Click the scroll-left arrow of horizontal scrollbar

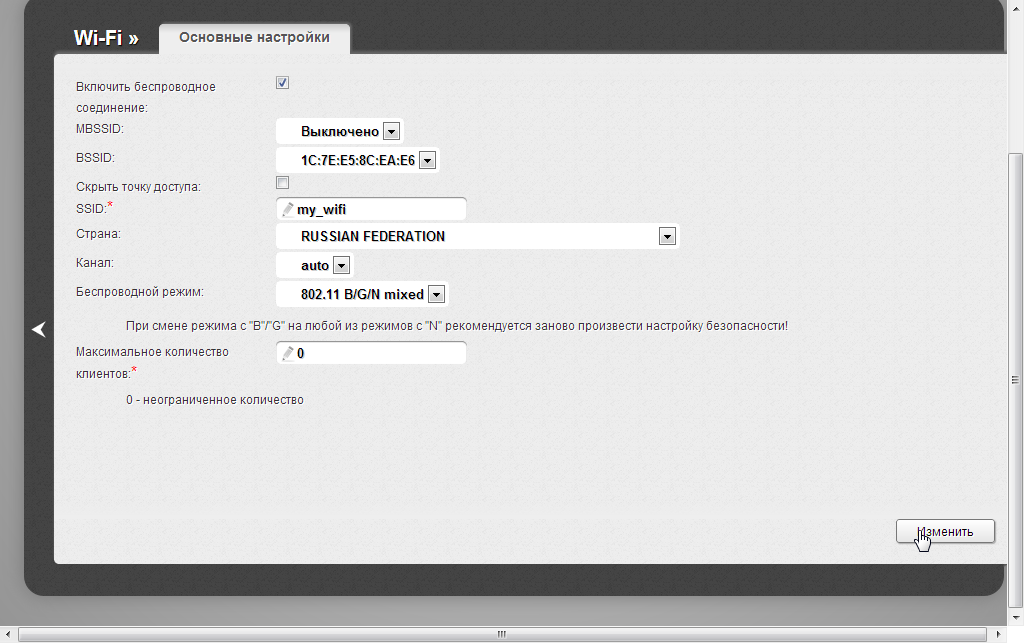click(x=8, y=634)
